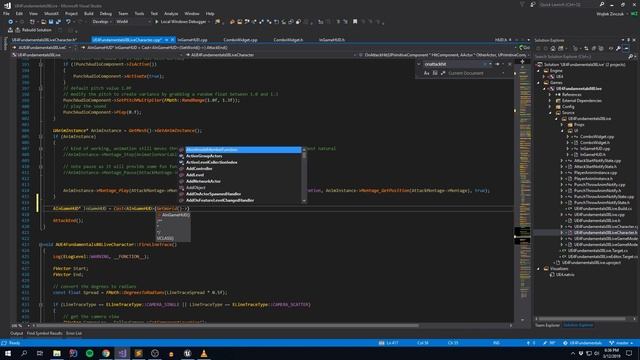Click the Collapse All icon in Solution Explorer
This screenshot has width=640, height=360.
pyautogui.click(x=594, y=49)
